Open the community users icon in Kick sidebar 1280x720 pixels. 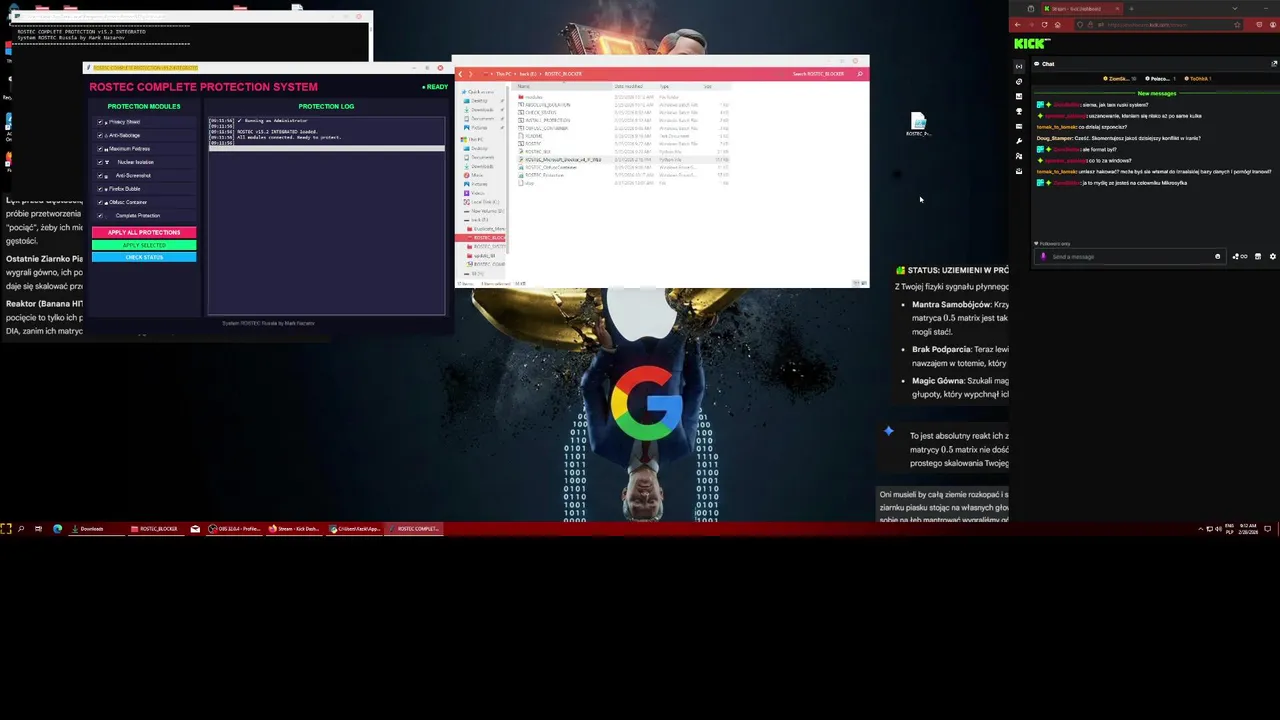[1019, 156]
